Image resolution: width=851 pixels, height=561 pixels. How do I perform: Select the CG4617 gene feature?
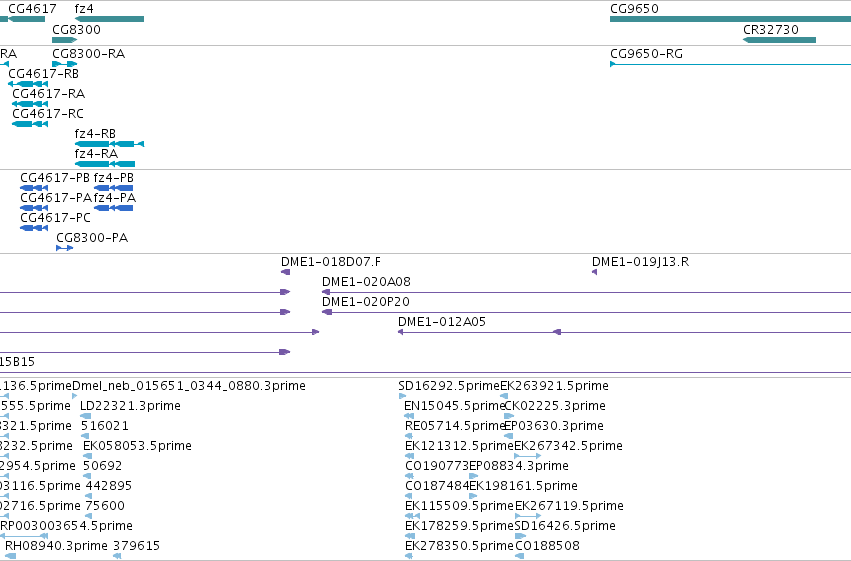pos(27,19)
